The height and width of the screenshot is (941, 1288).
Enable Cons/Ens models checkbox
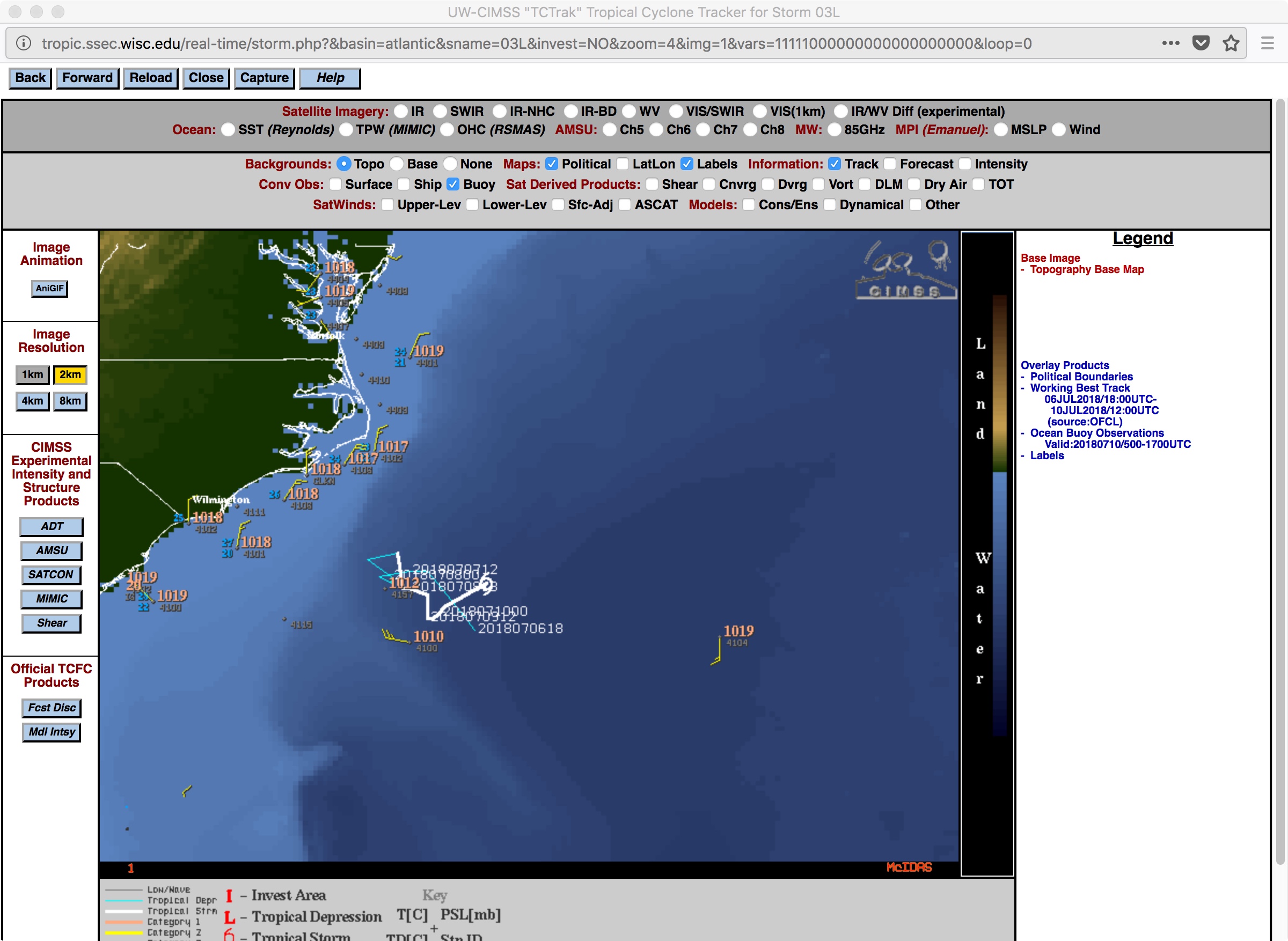click(x=749, y=204)
